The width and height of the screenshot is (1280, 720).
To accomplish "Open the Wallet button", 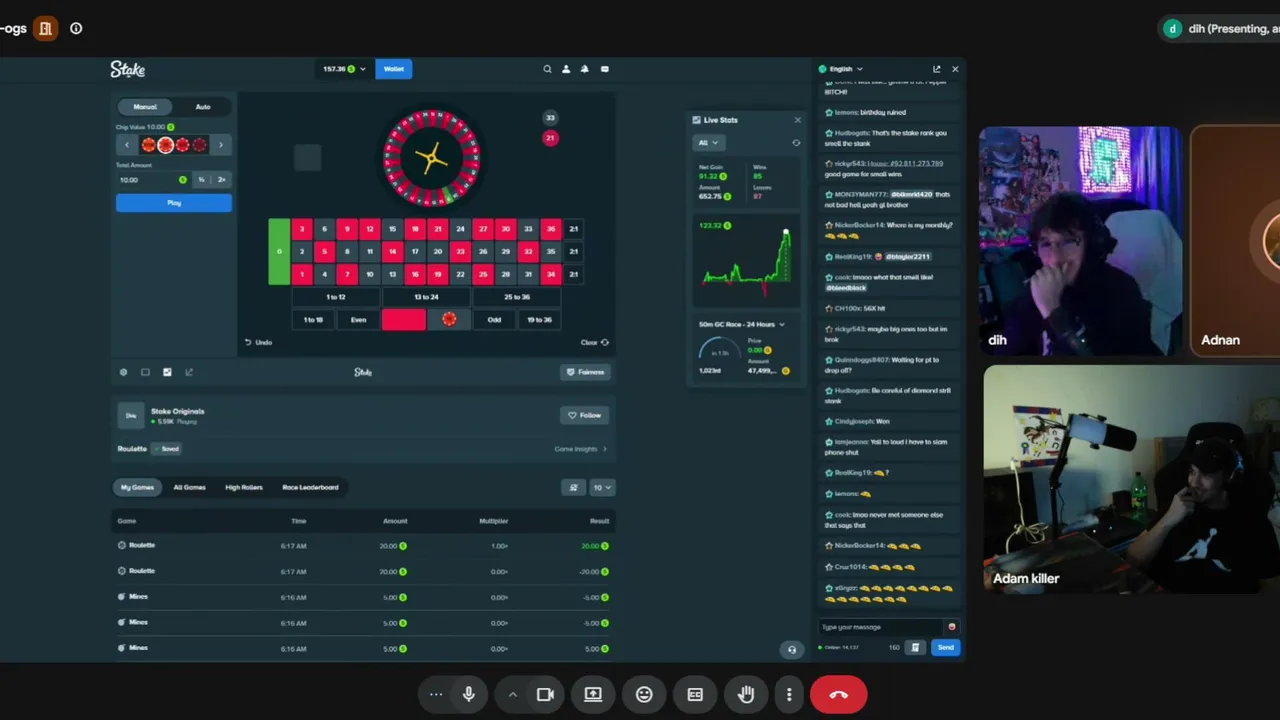I will (394, 69).
